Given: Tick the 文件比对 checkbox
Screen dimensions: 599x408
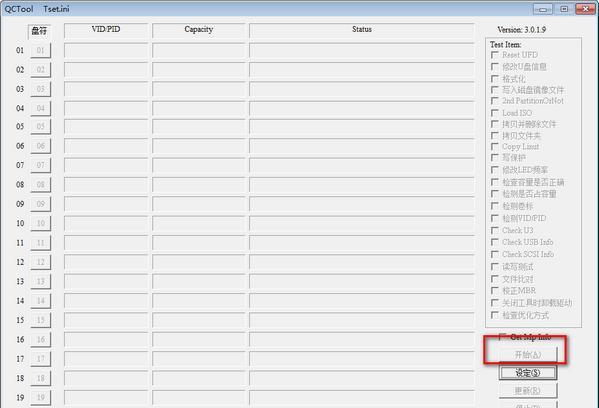Looking at the screenshot, I should pos(495,279).
